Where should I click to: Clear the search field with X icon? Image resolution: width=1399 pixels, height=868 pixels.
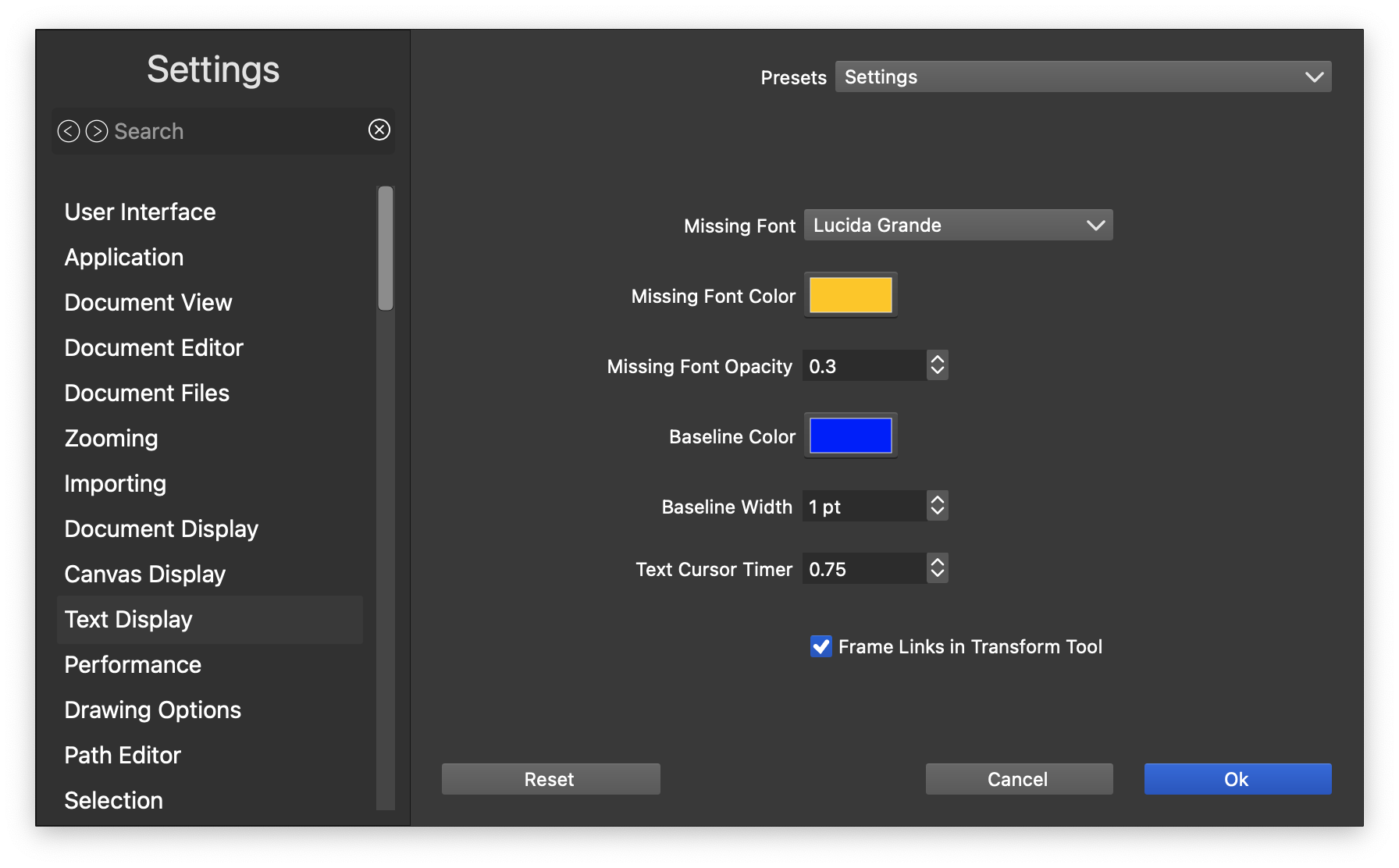tap(379, 130)
